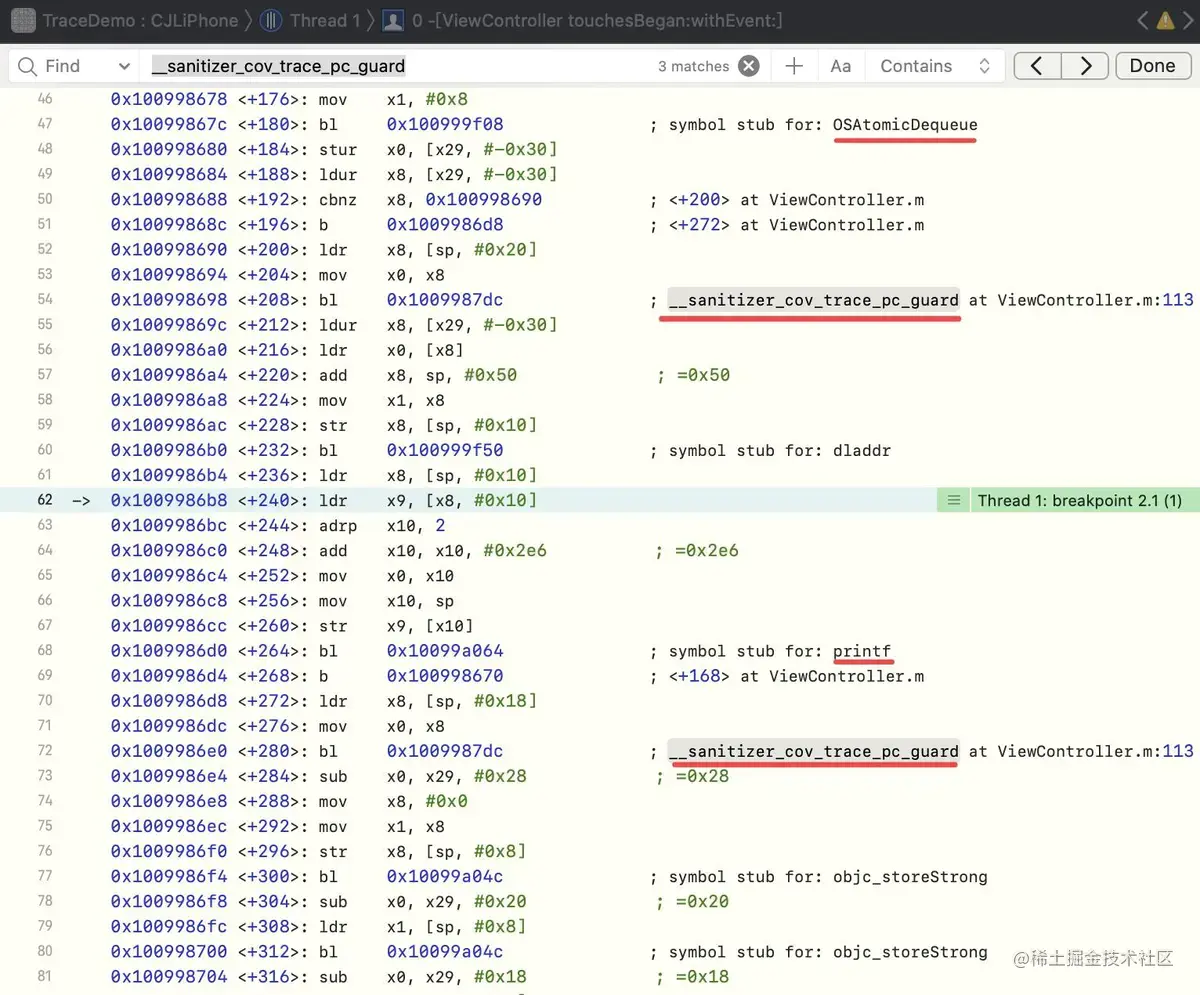Click the breakpoint annotation lines icon

point(954,500)
